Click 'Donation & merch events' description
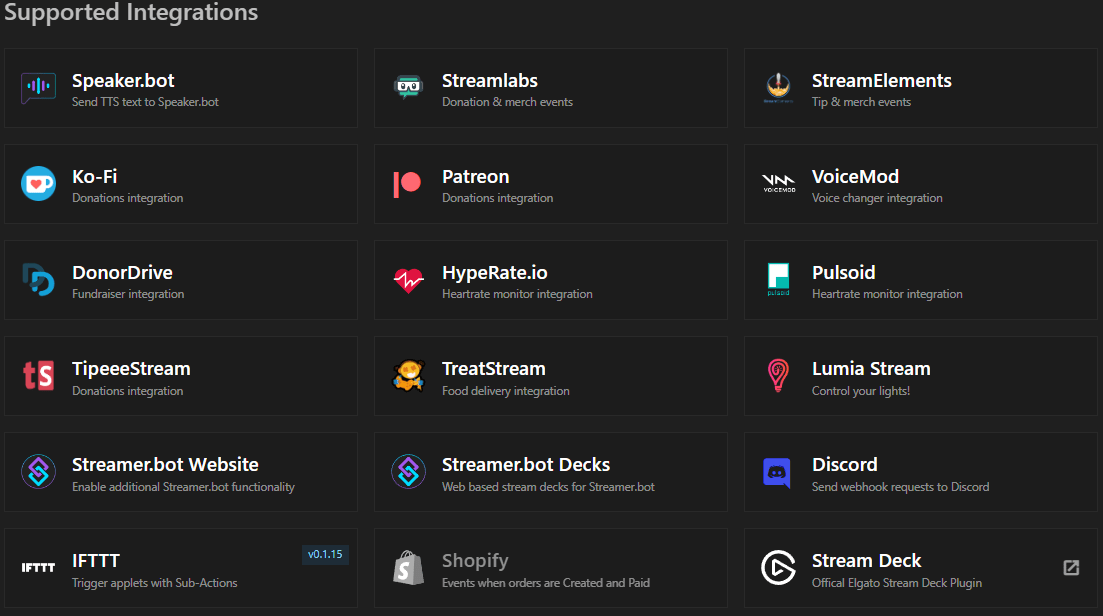Viewport: 1103px width, 616px height. pyautogui.click(x=507, y=102)
